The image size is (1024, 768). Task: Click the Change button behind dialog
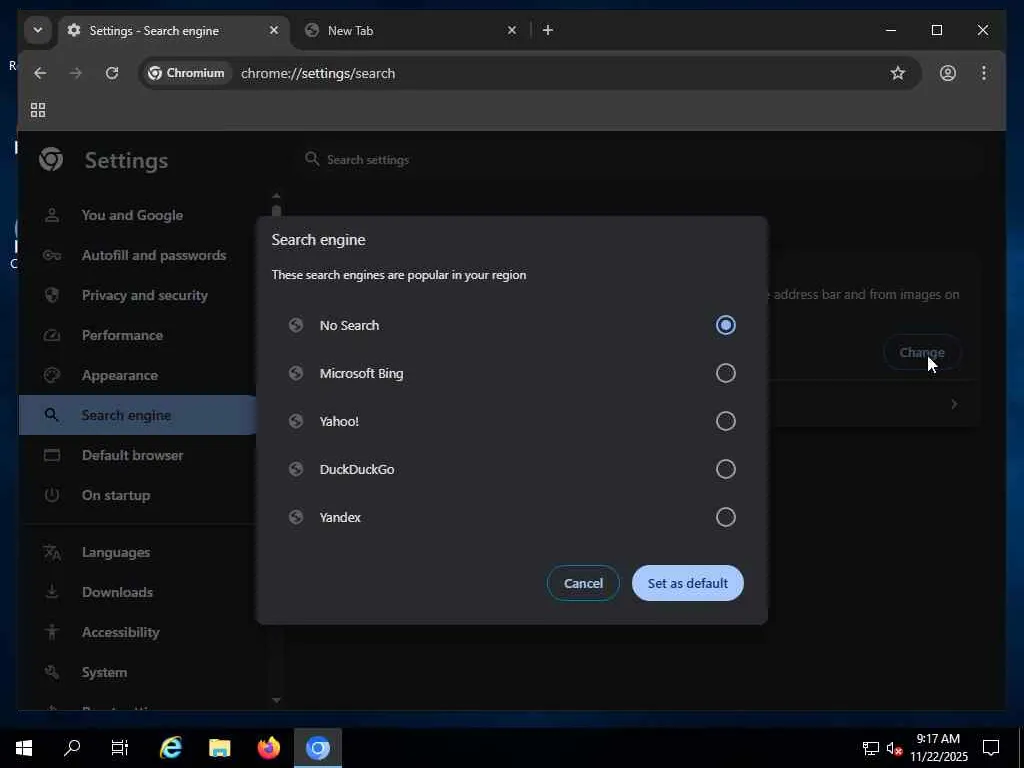[x=921, y=352]
